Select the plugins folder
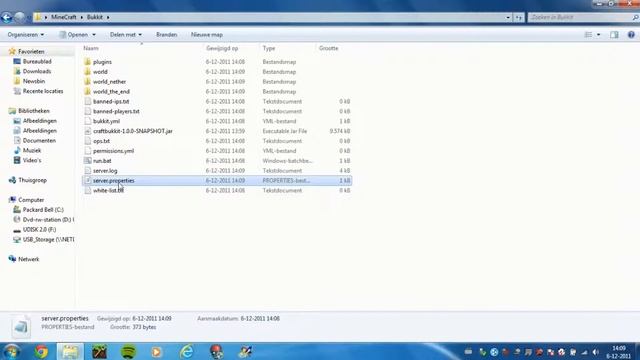The image size is (640, 360). pos(102,62)
